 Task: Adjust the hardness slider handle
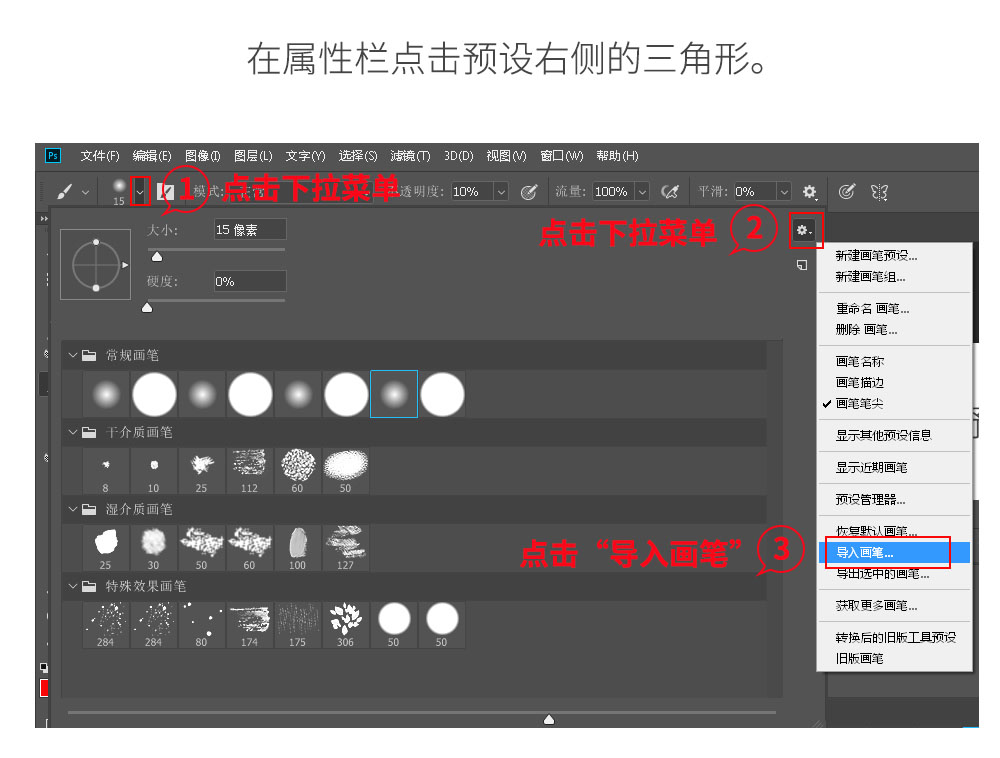(147, 308)
